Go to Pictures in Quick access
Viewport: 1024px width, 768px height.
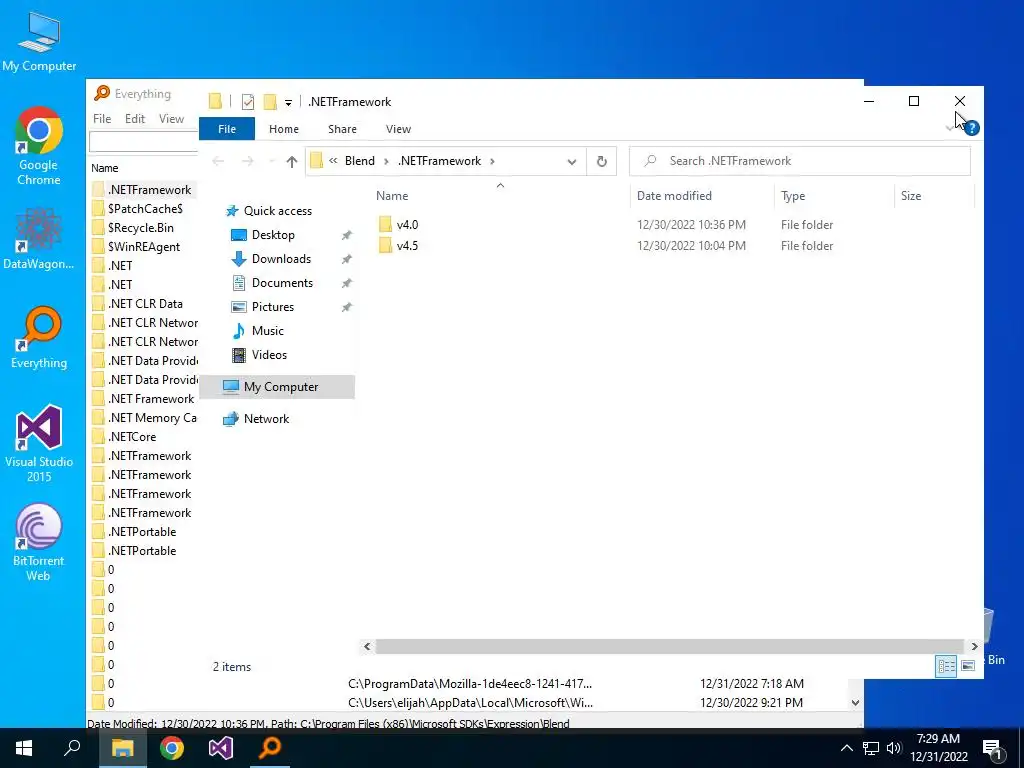pyautogui.click(x=272, y=307)
